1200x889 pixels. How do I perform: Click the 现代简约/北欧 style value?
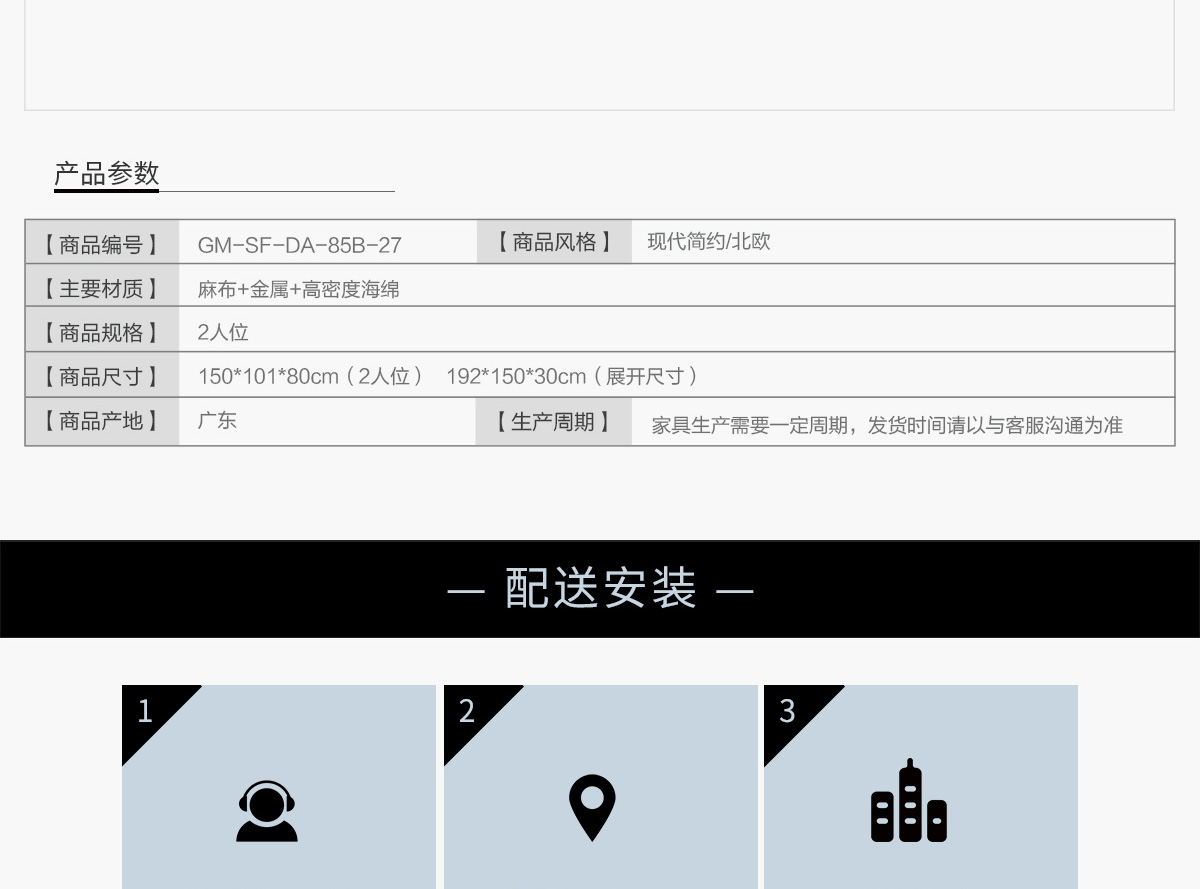coord(708,242)
